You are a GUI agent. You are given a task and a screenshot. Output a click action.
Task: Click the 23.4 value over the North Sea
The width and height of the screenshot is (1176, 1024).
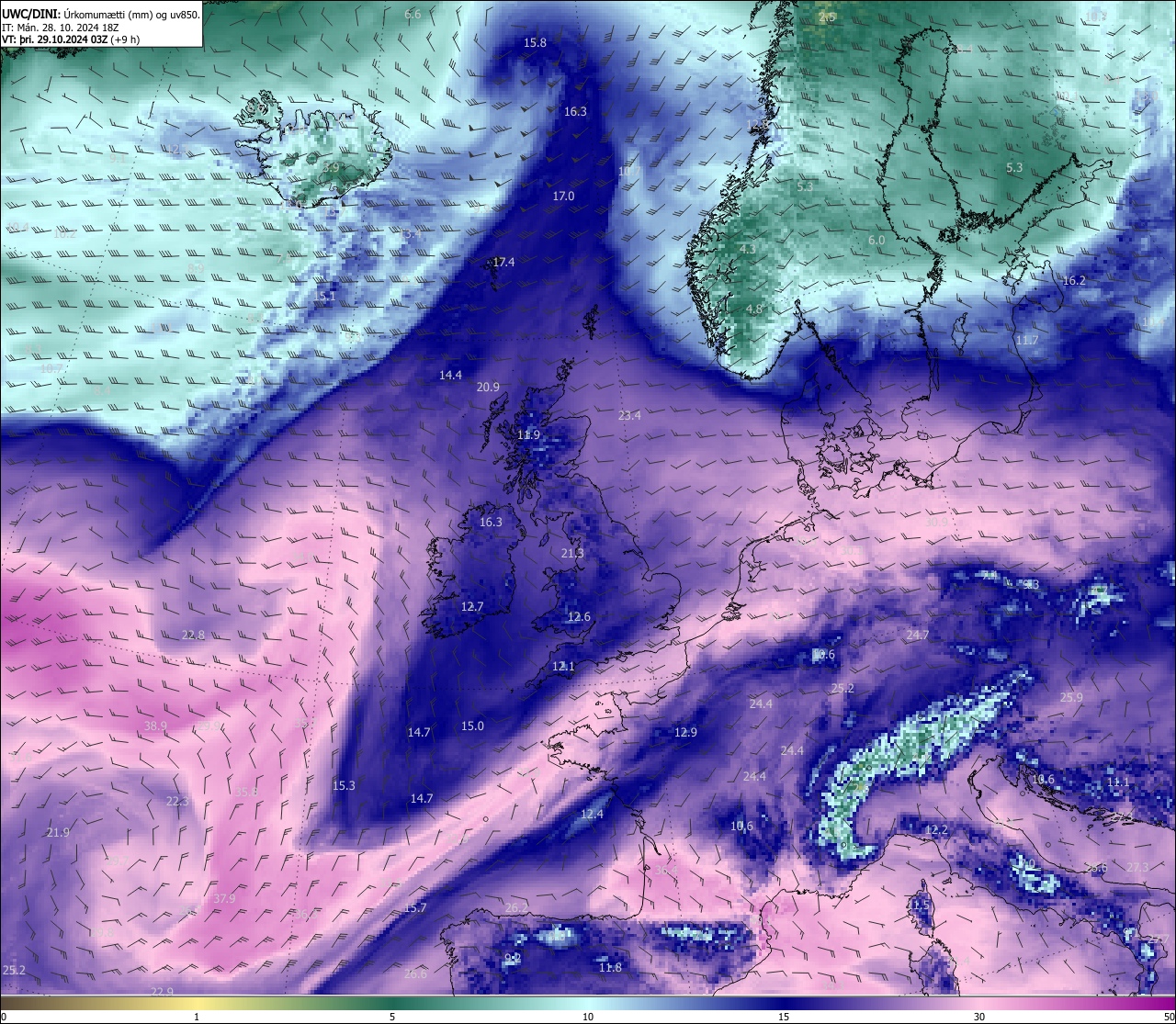[629, 416]
